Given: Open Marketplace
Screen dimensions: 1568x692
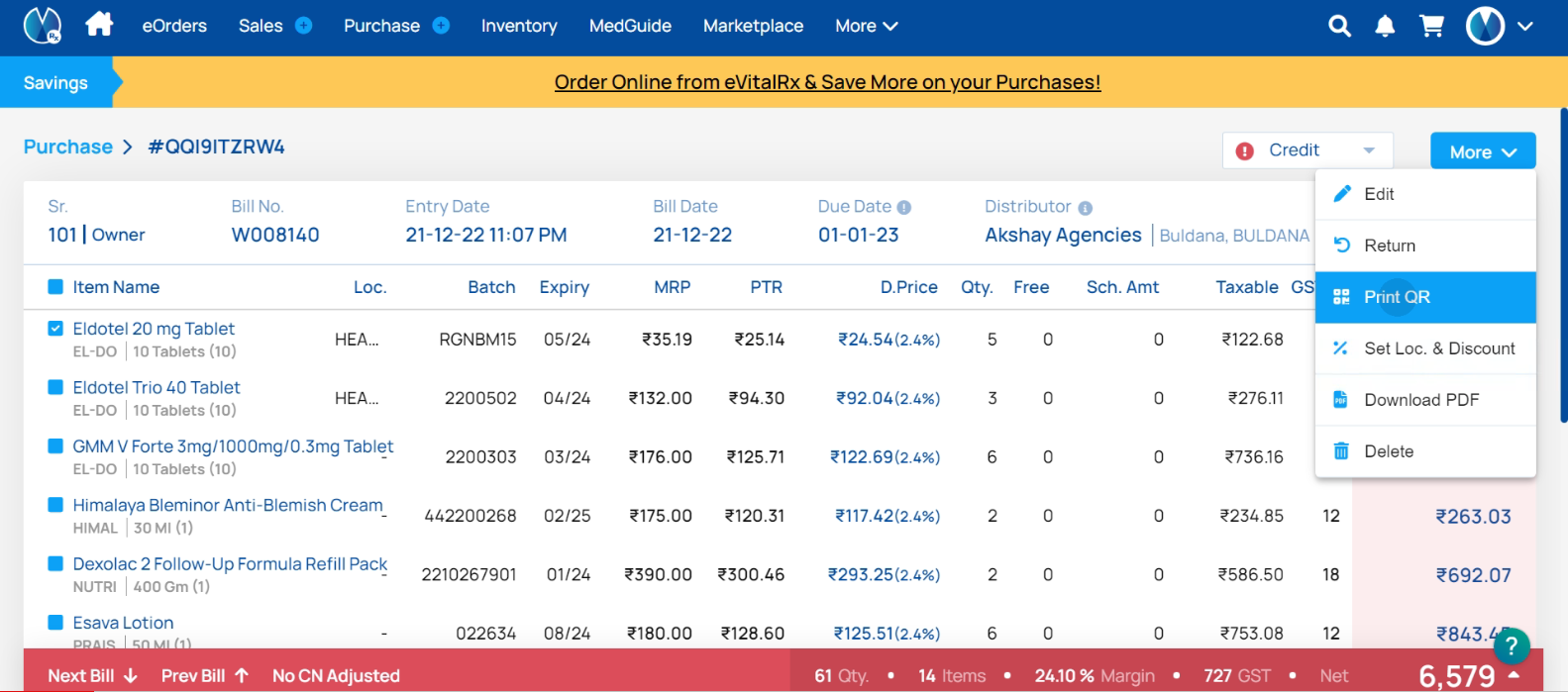Looking at the screenshot, I should coord(753,26).
